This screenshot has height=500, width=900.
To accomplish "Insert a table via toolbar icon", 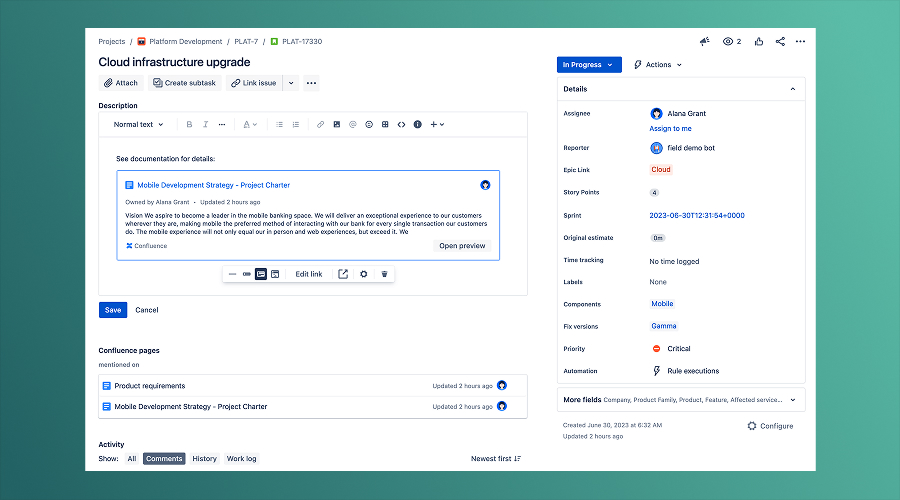I will point(385,125).
